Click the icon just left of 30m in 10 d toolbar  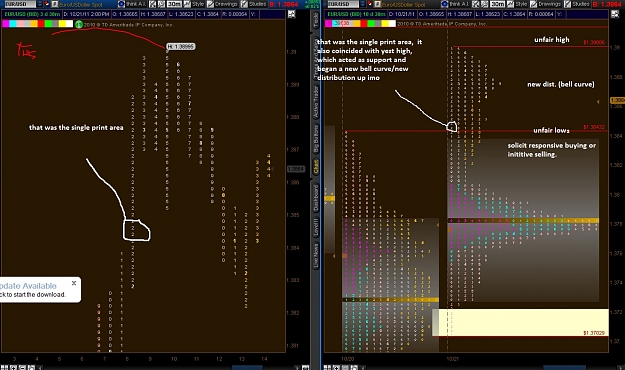[485, 4]
